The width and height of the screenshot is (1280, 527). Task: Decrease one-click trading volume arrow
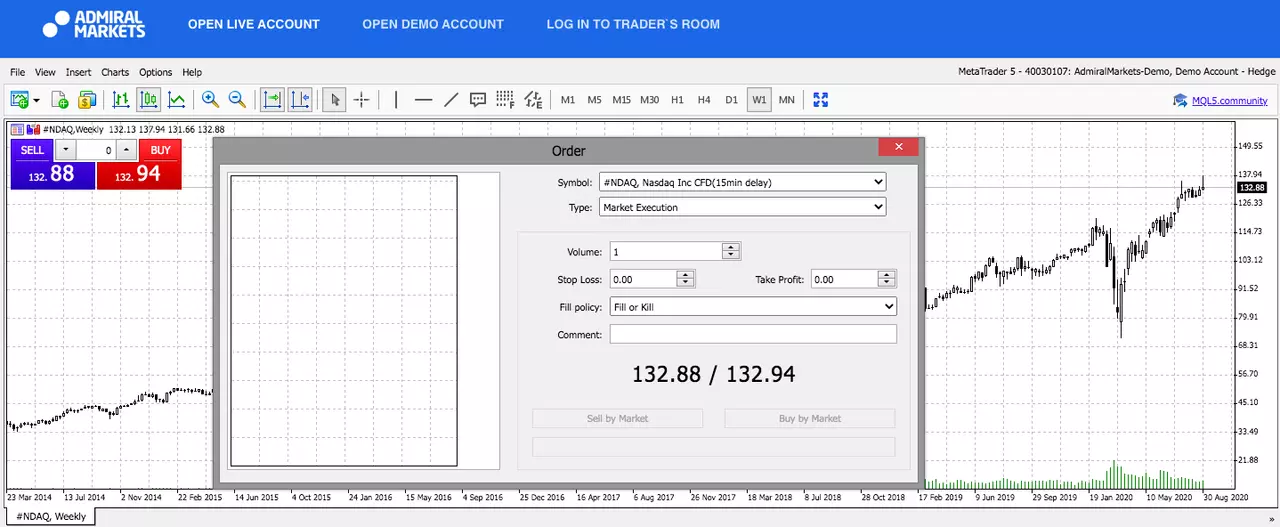(64, 150)
